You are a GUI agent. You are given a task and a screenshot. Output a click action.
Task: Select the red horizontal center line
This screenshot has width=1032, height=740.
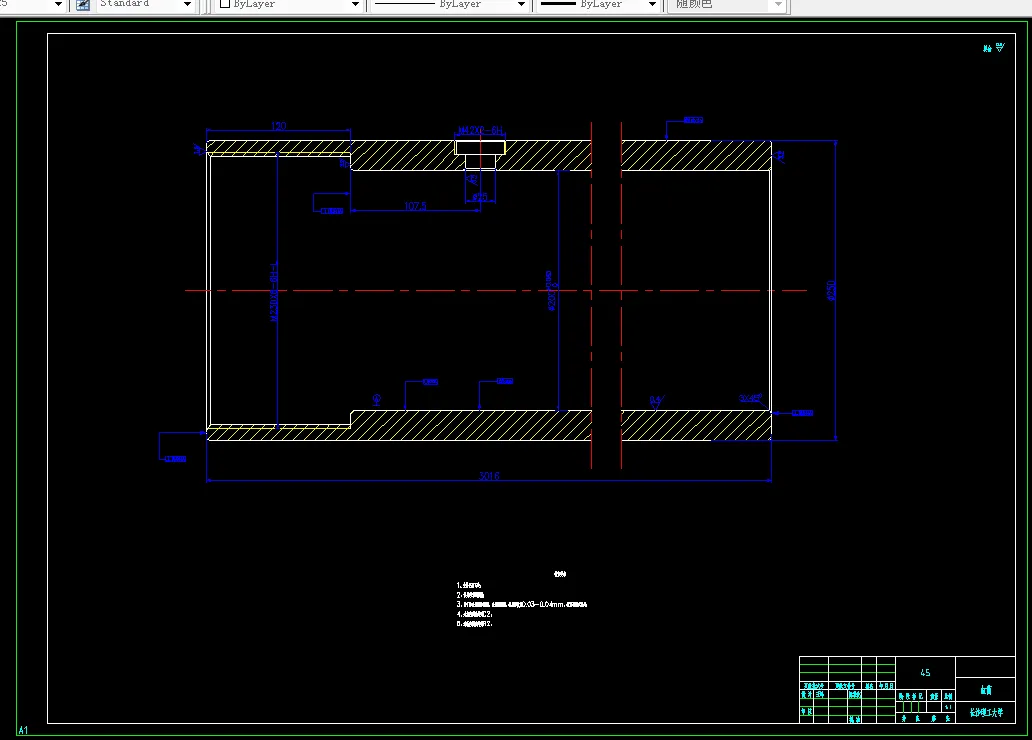coord(496,290)
